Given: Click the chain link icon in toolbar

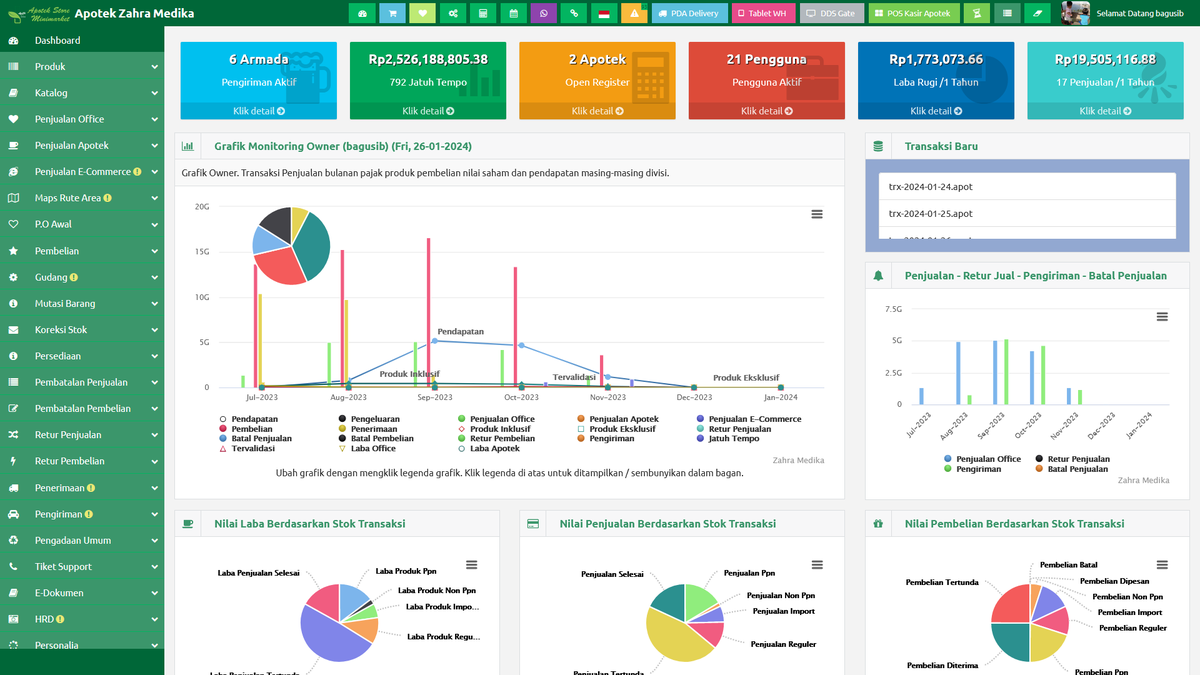Looking at the screenshot, I should (x=574, y=13).
